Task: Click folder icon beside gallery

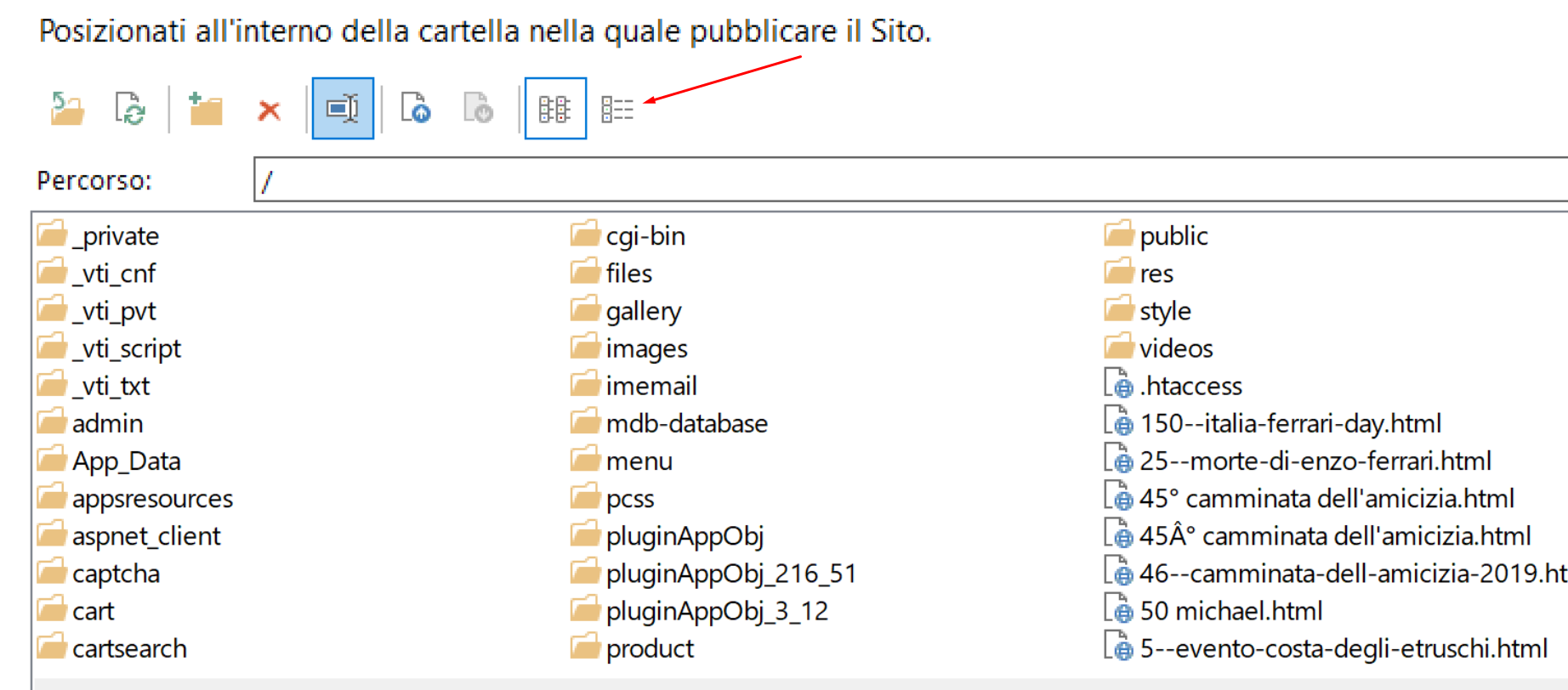Action: (585, 308)
